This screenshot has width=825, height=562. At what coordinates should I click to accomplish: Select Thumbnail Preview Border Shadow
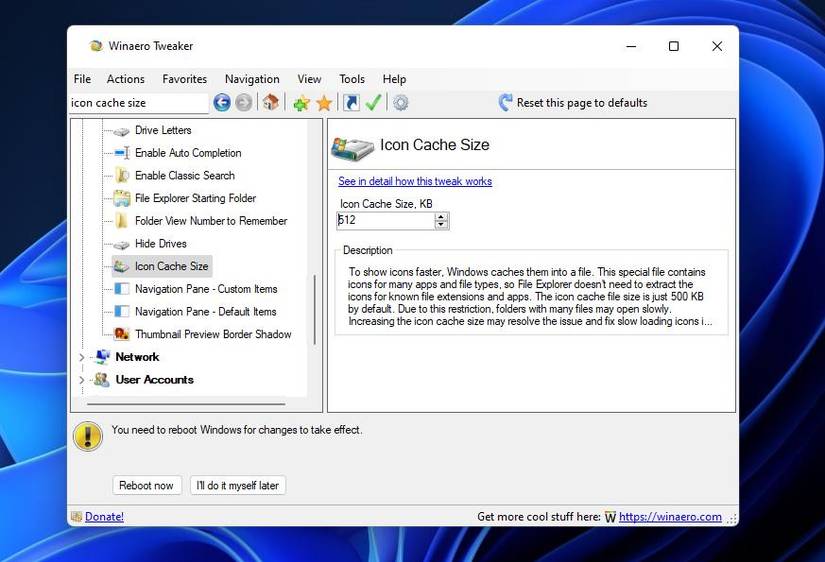point(213,334)
